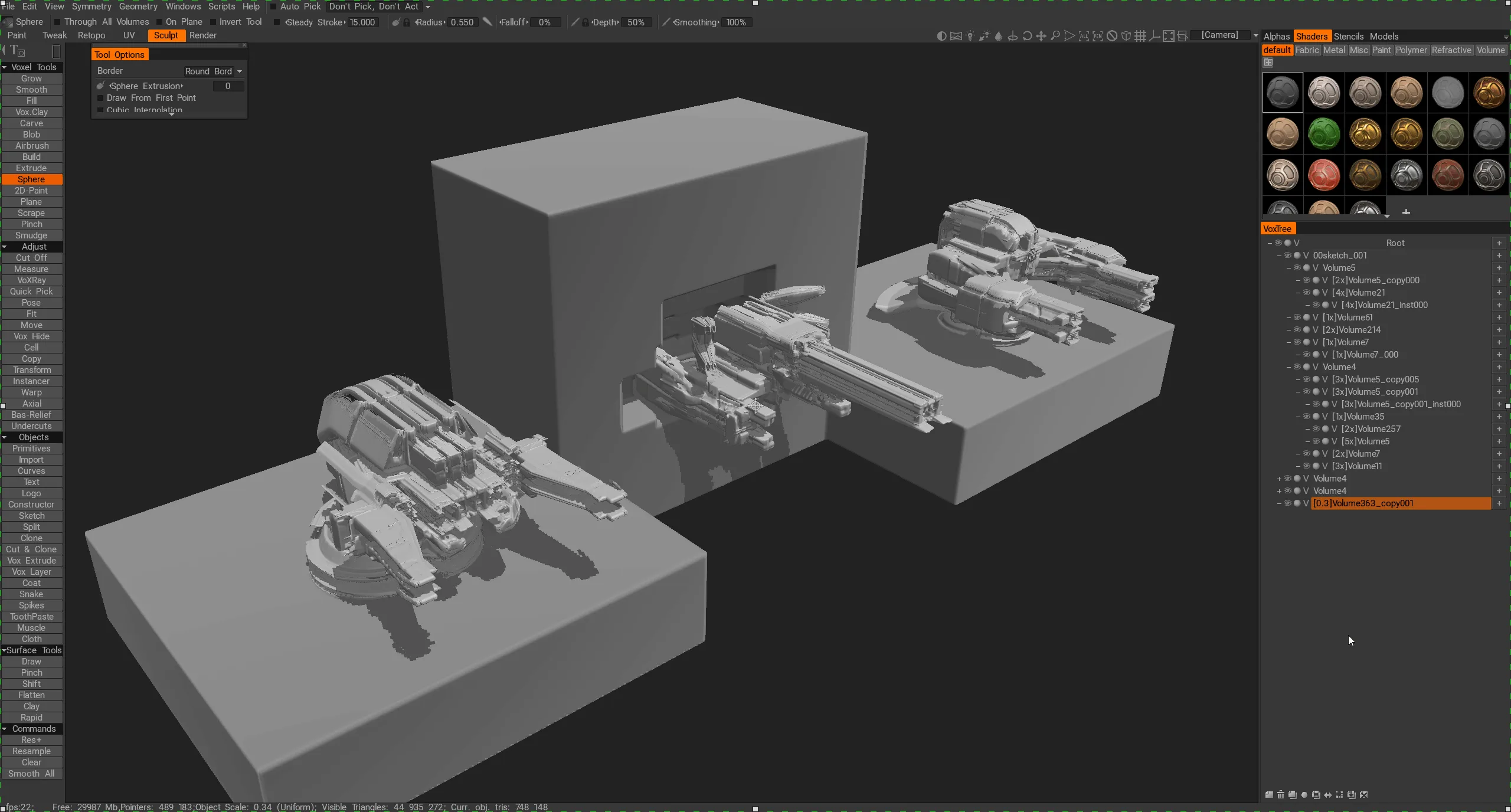Run the Smooth All command
The image size is (1511, 812).
pyautogui.click(x=31, y=774)
